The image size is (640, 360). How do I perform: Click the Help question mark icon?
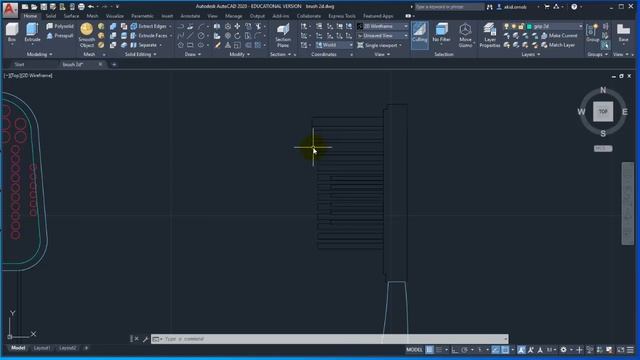(574, 7)
